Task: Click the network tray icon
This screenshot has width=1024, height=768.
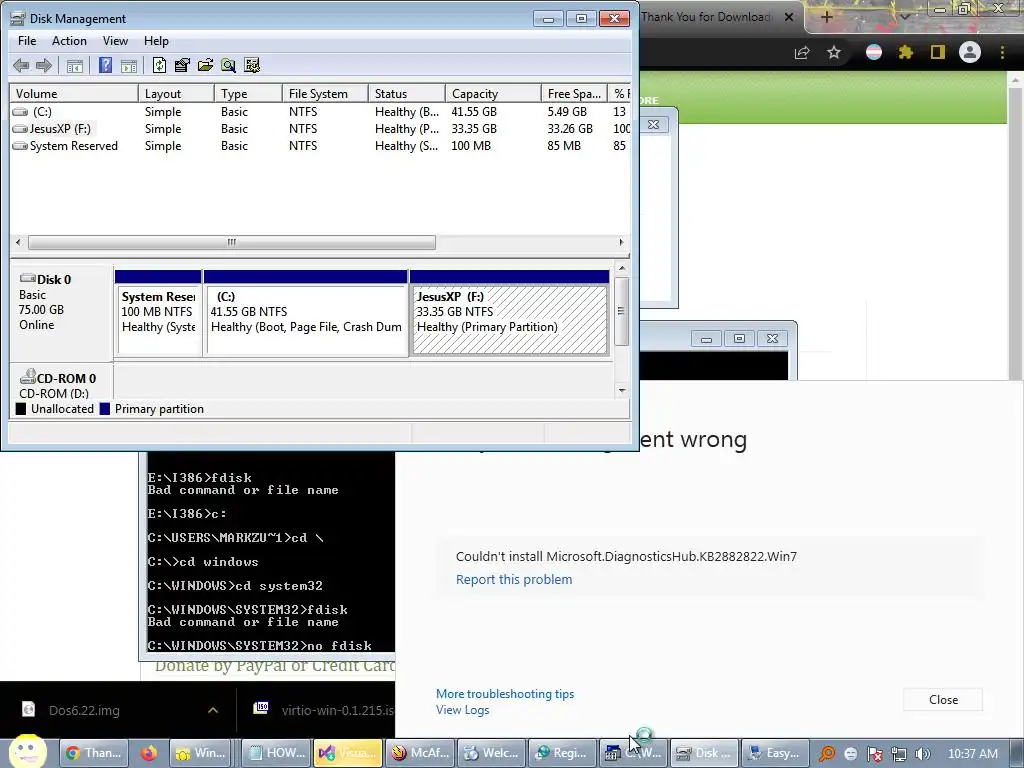Action: pos(899,754)
